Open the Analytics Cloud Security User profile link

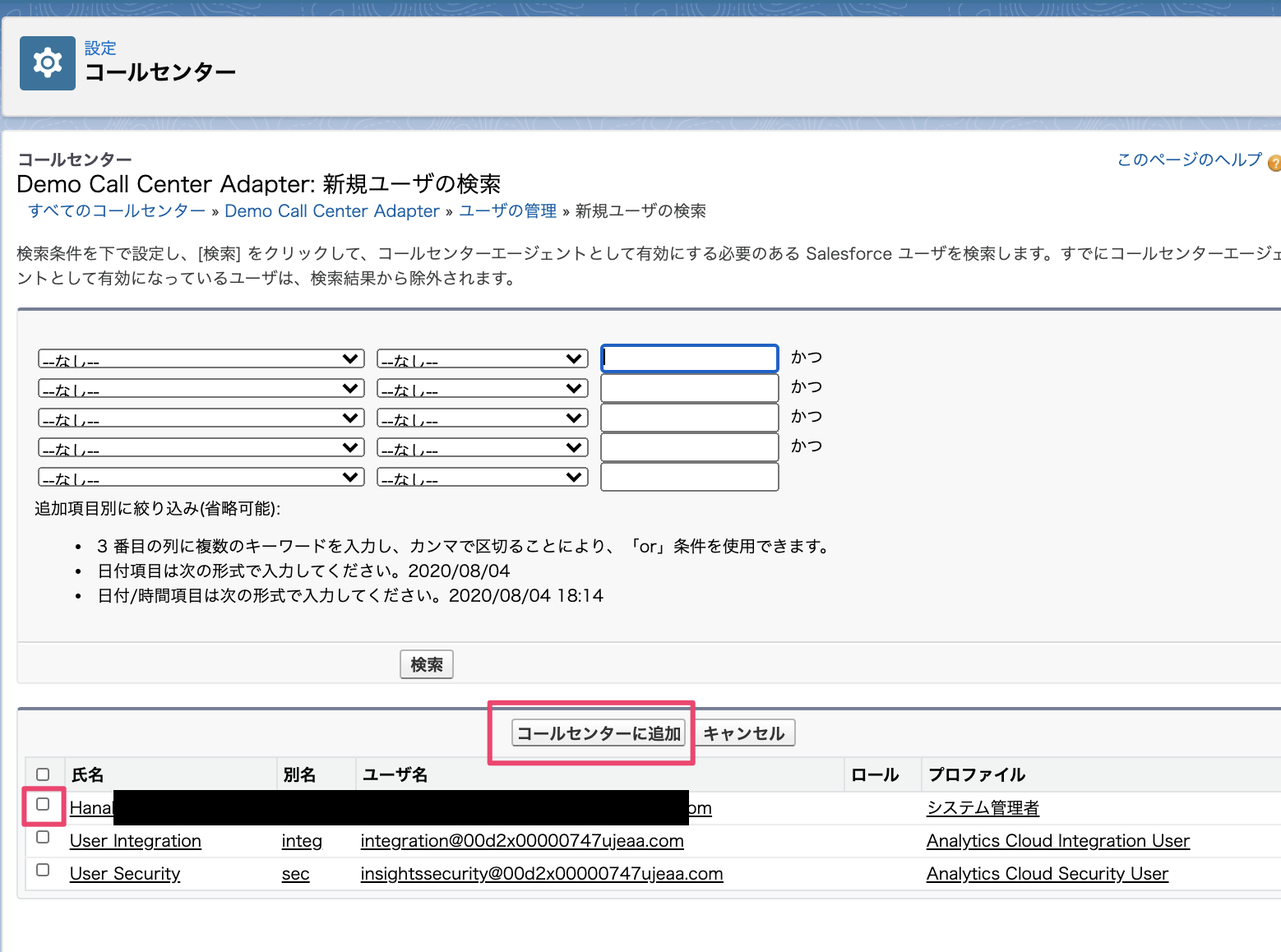coord(1047,873)
